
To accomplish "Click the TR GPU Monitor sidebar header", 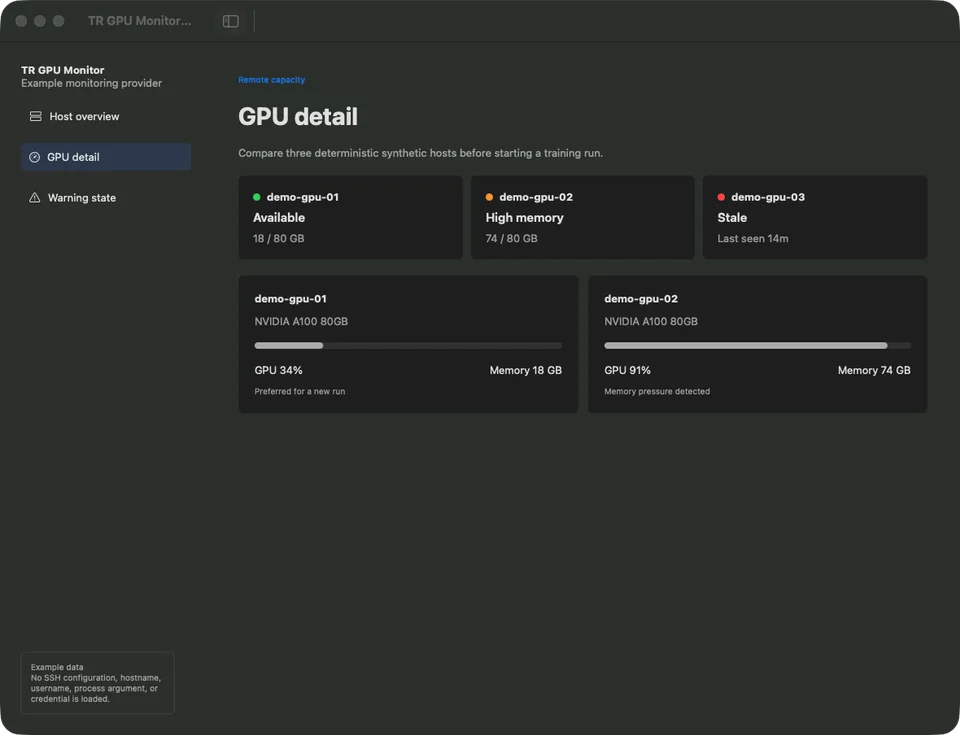I will point(62,70).
